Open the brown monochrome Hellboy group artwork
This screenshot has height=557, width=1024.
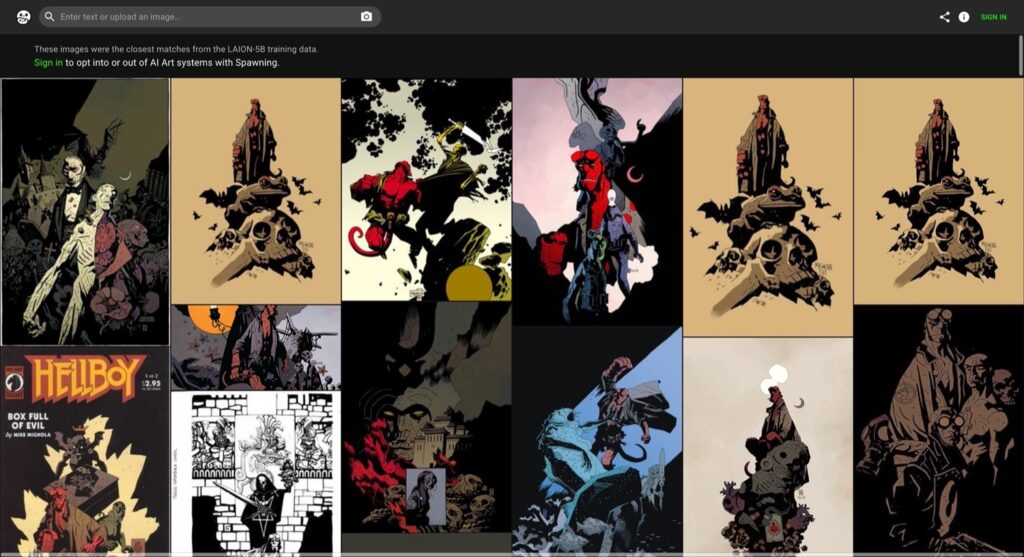938,432
